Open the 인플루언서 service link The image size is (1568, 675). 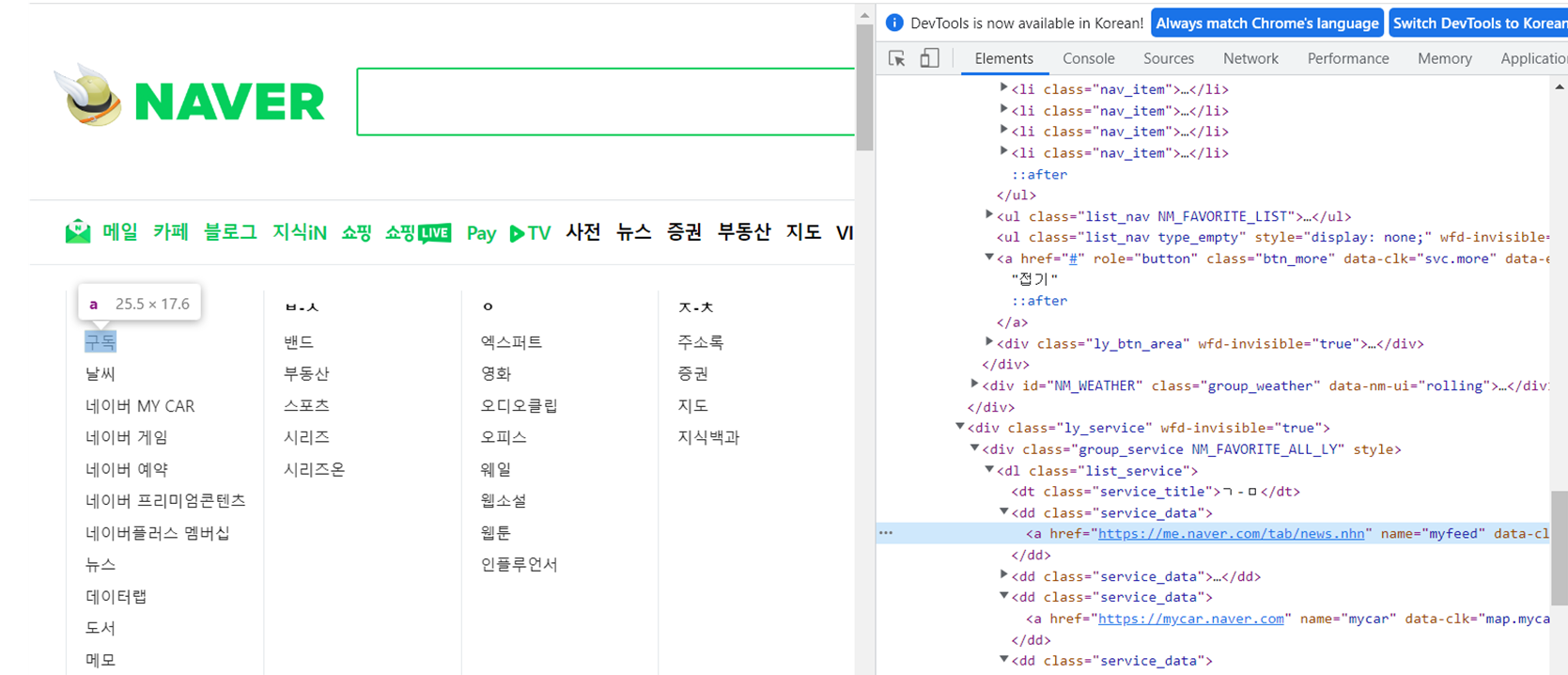pos(520,564)
